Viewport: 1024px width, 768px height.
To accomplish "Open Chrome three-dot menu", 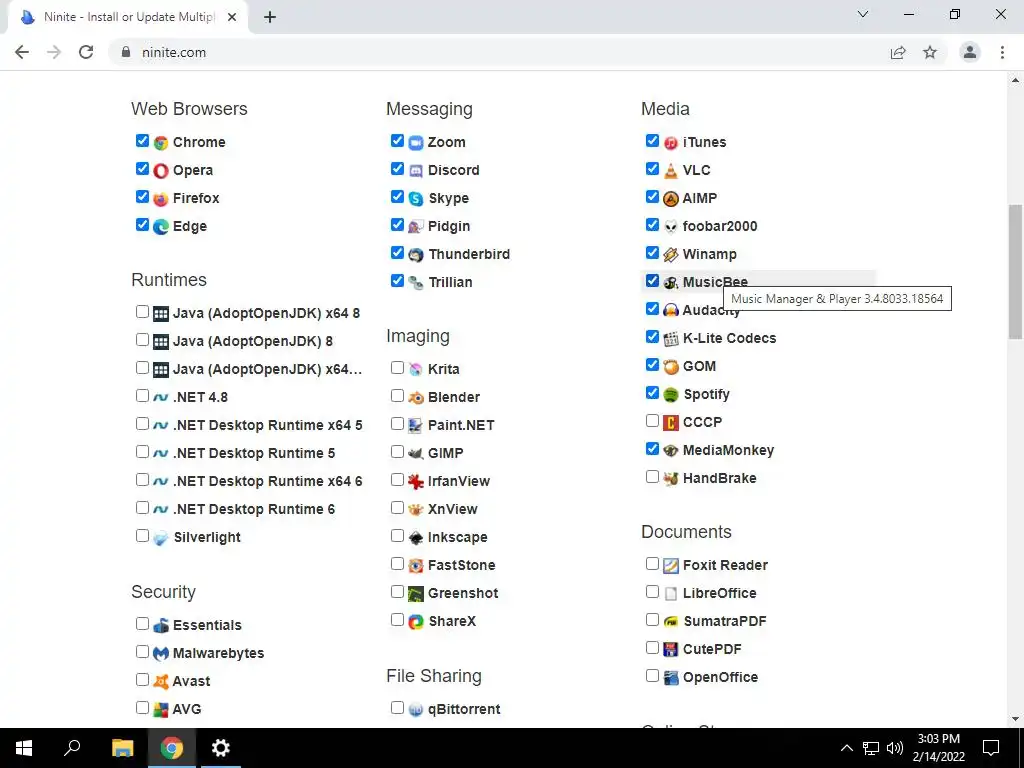I will 1002,52.
